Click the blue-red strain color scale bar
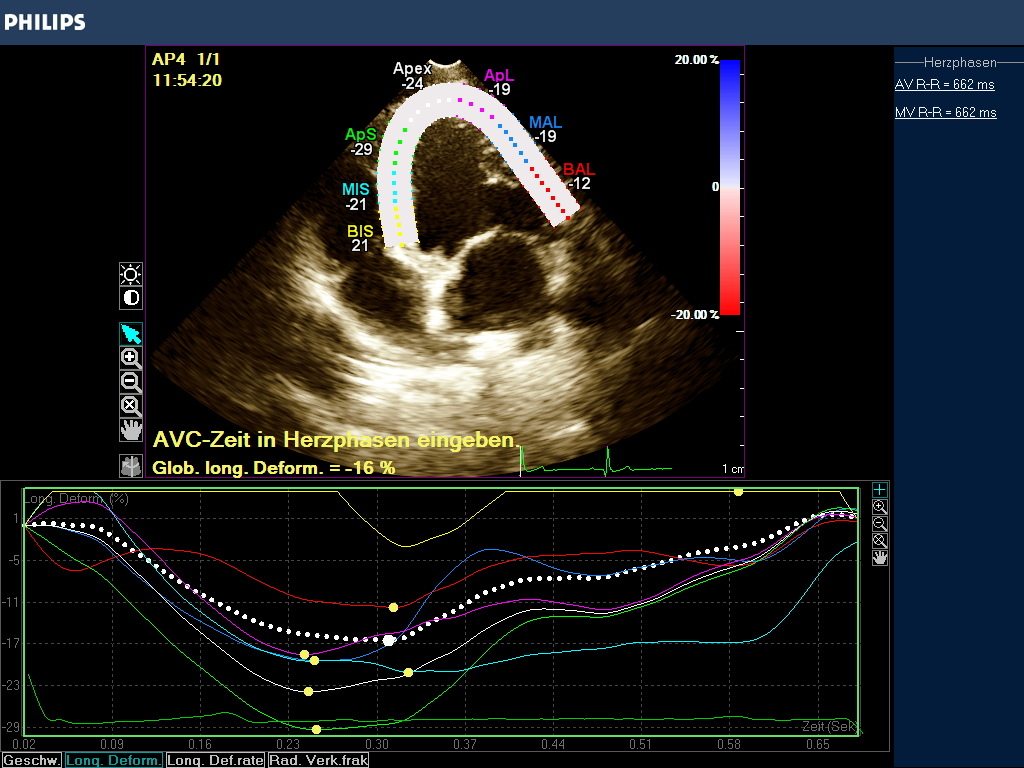This screenshot has height=768, width=1024. [730, 187]
